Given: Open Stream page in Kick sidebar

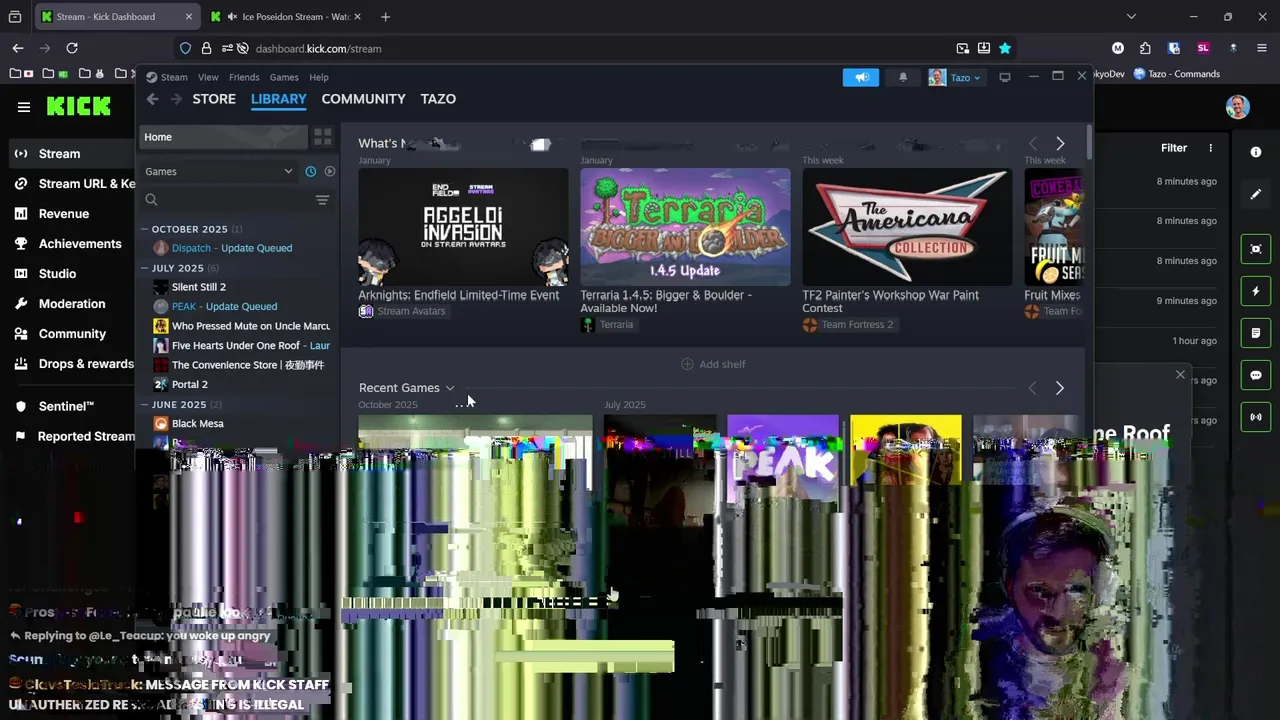Looking at the screenshot, I should point(59,154).
